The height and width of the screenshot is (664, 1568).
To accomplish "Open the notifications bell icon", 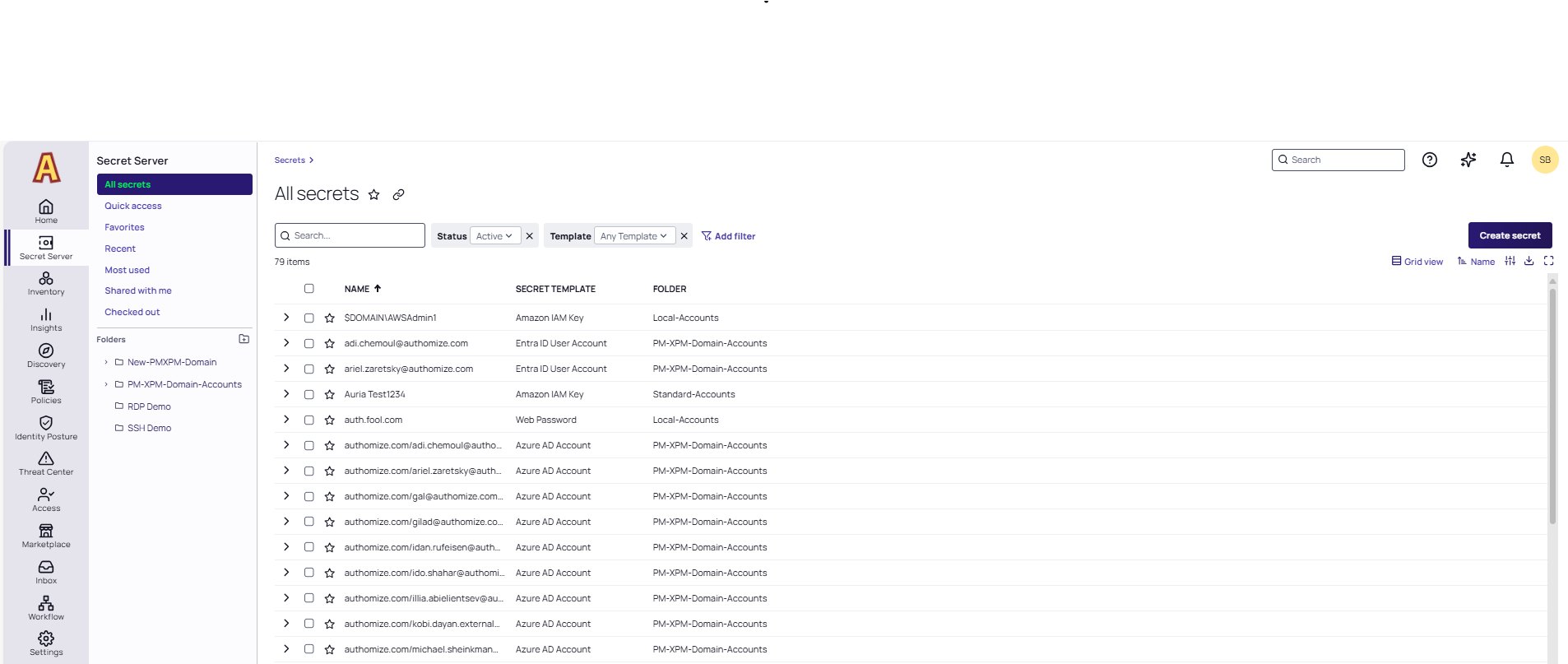I will tap(1506, 160).
